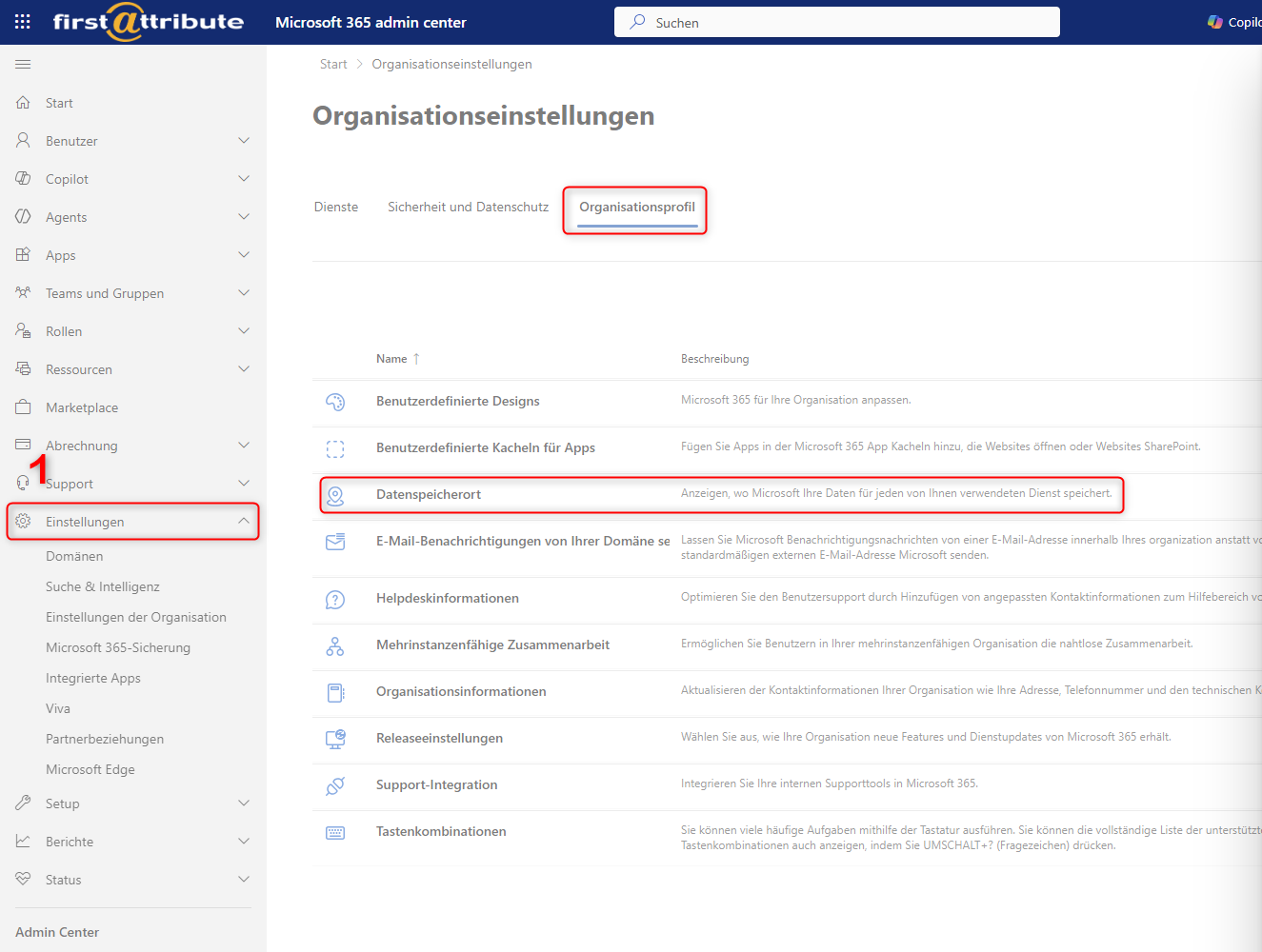Open Domänen under Einstellungen
1262x952 pixels.
74,556
